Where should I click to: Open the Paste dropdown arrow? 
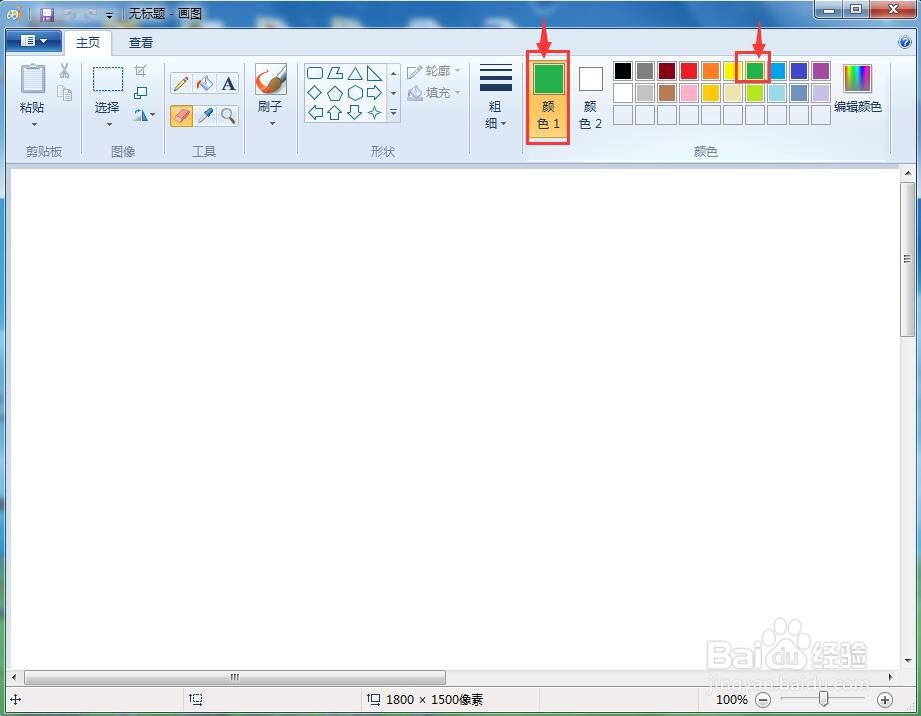click(x=33, y=124)
